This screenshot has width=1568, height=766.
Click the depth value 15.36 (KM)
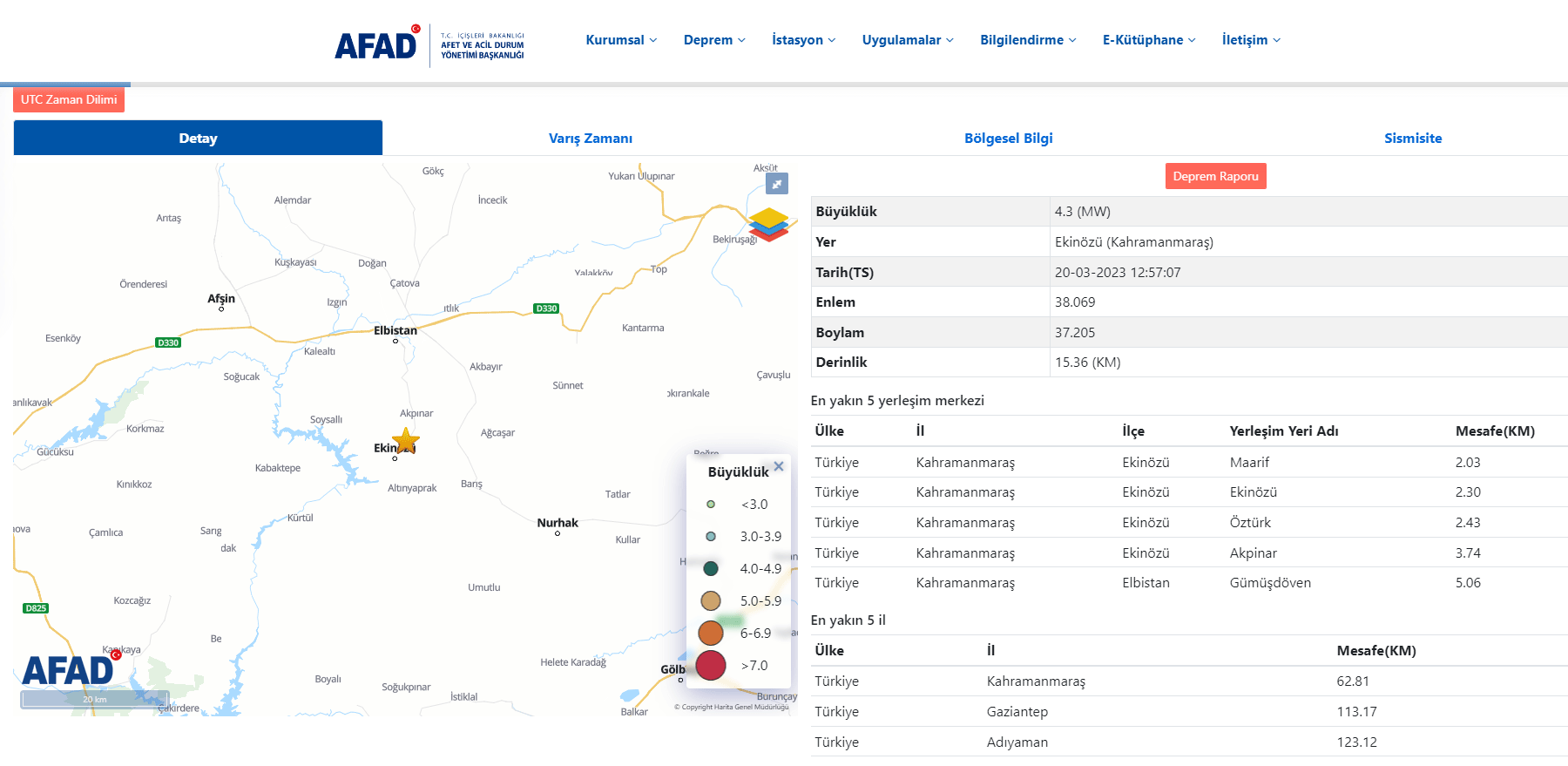coord(1087,363)
